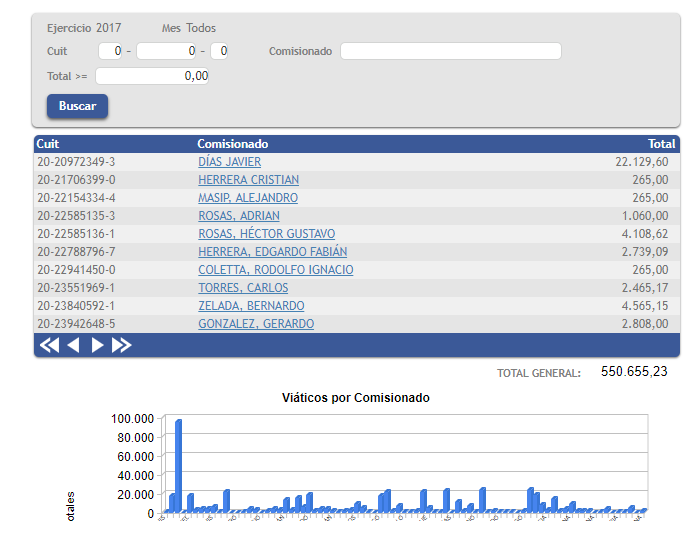Go to next page of results

click(97, 345)
